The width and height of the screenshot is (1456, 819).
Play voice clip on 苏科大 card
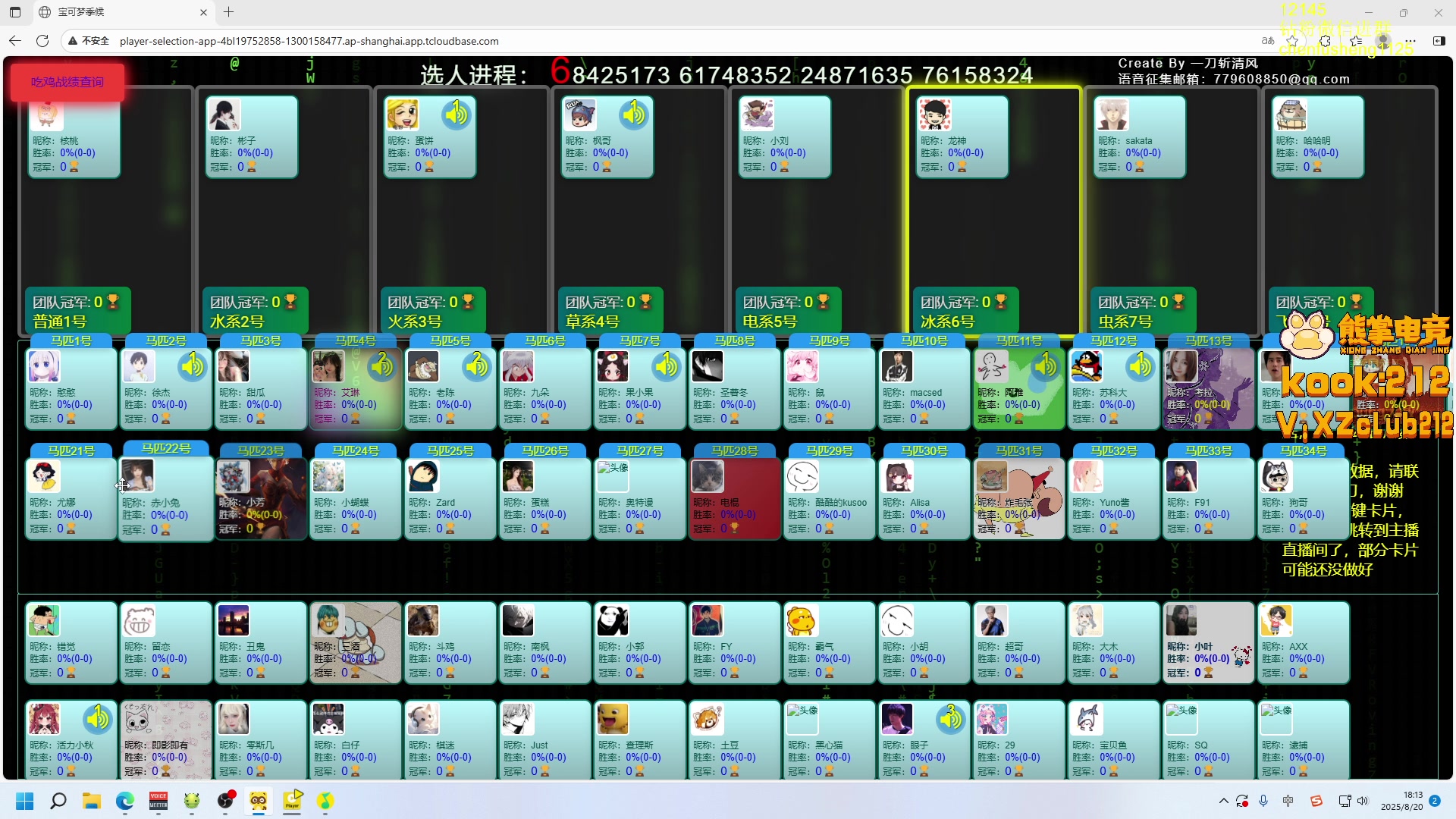(x=1140, y=367)
